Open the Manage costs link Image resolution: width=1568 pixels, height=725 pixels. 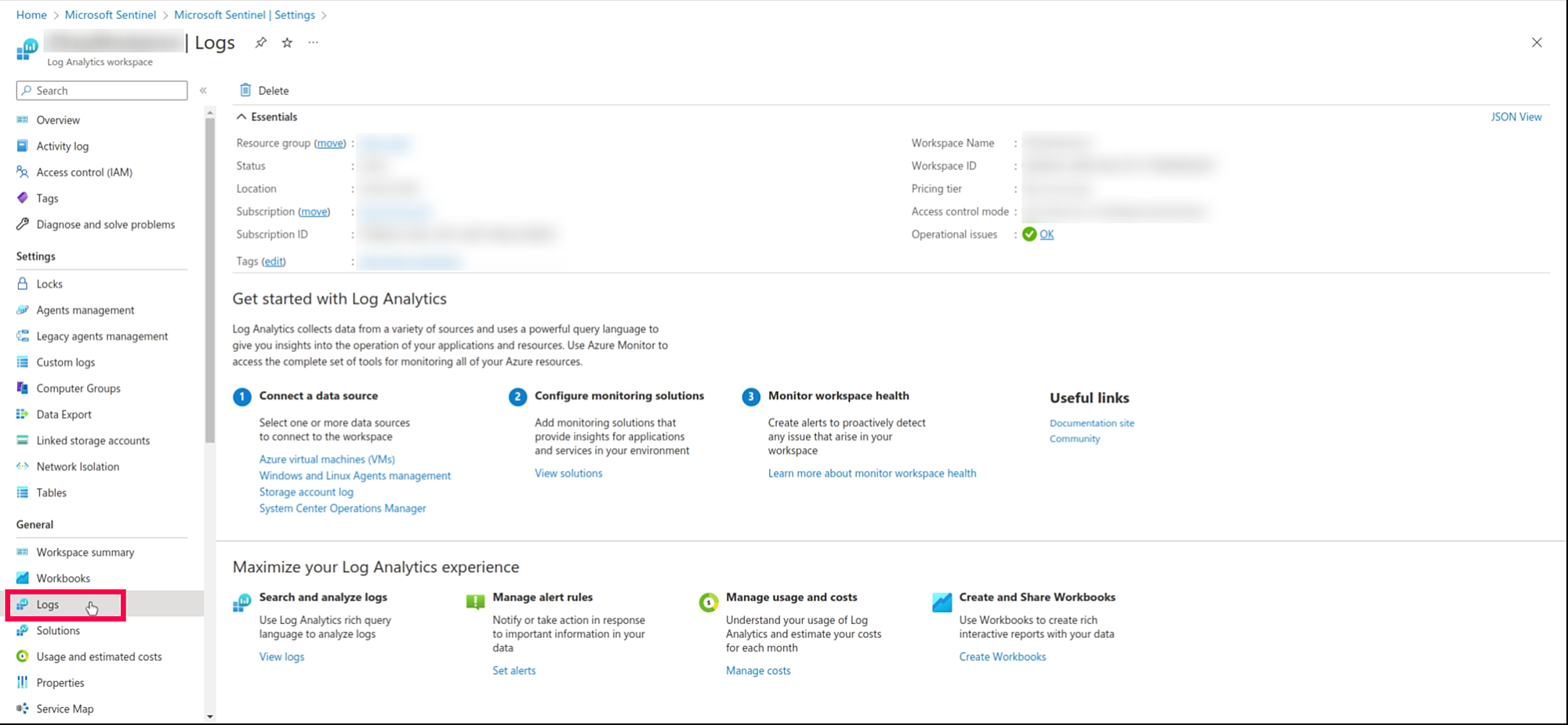click(x=758, y=671)
